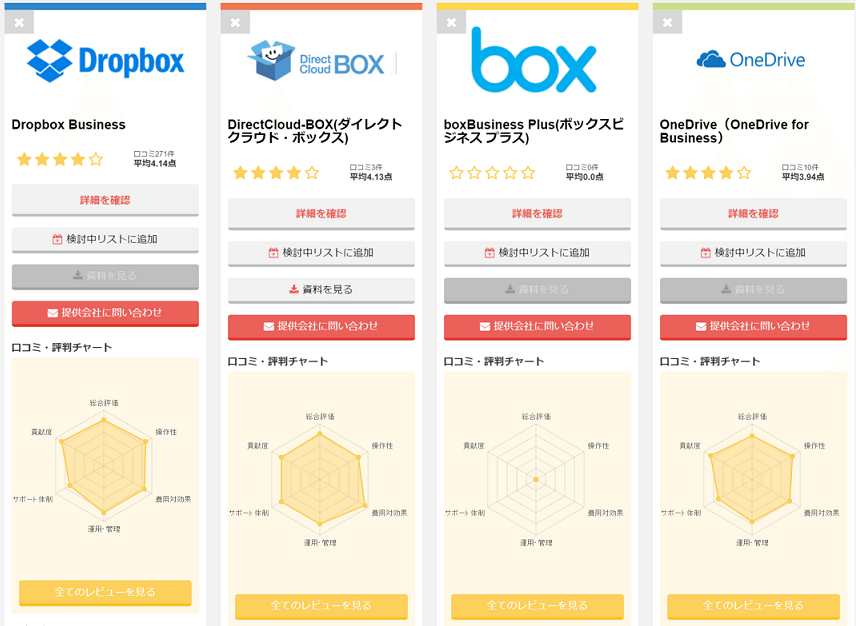Viewport: 856px width, 626px height.
Task: Click 口コミ3件 review count text
Action: [x=366, y=168]
